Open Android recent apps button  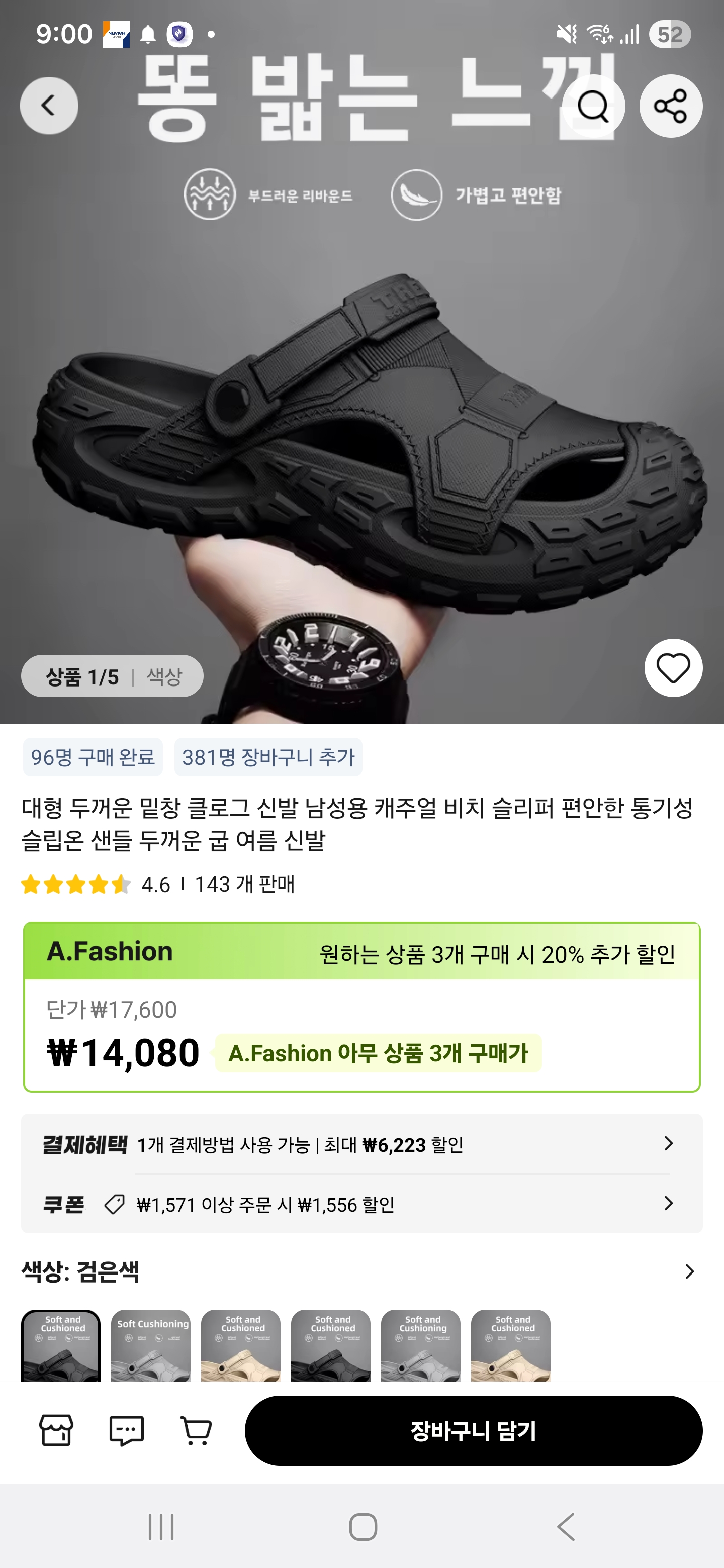coord(161,1527)
